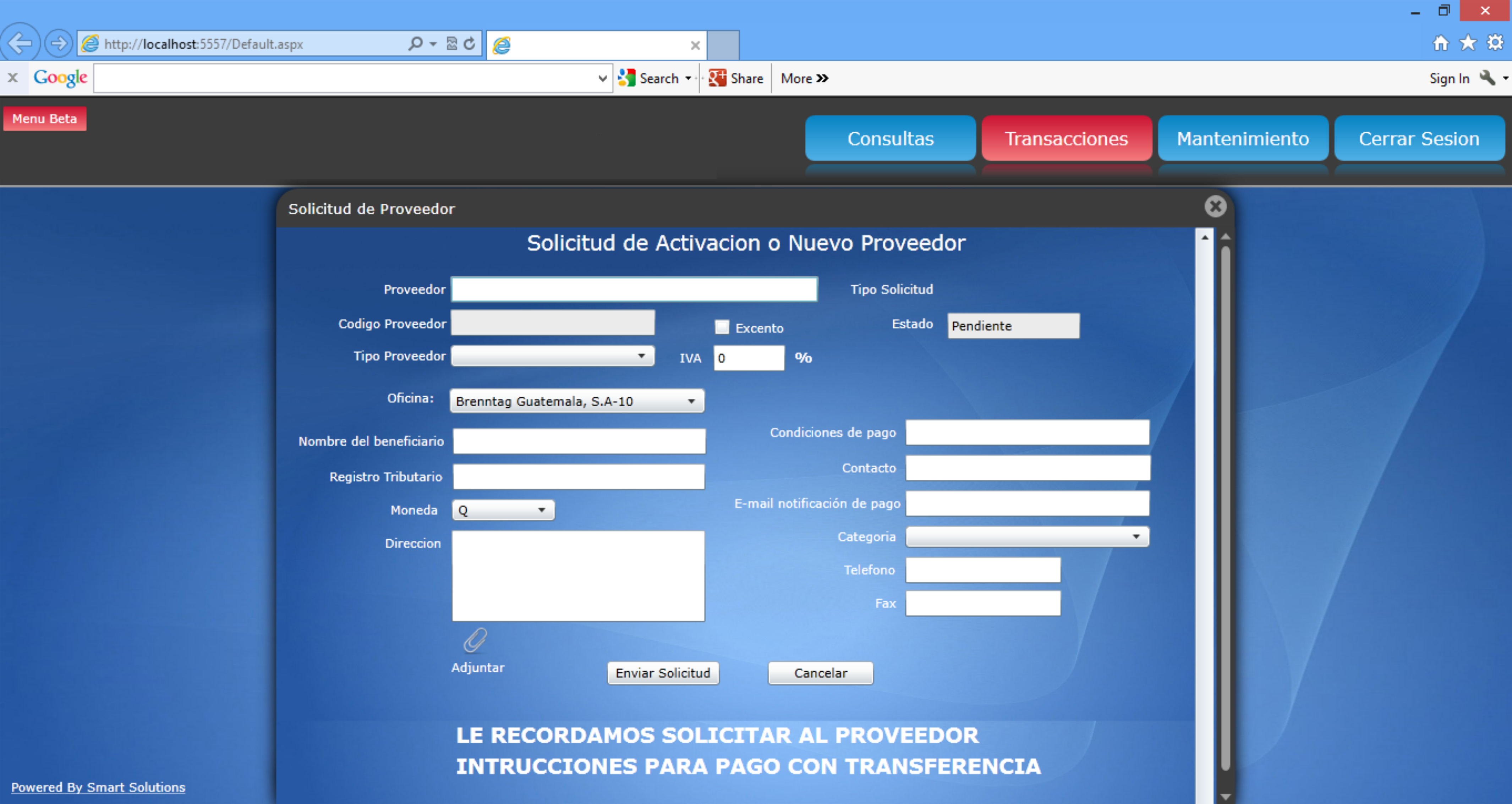The height and width of the screenshot is (804, 1512).
Task: Click the Direccion text area
Action: click(578, 576)
